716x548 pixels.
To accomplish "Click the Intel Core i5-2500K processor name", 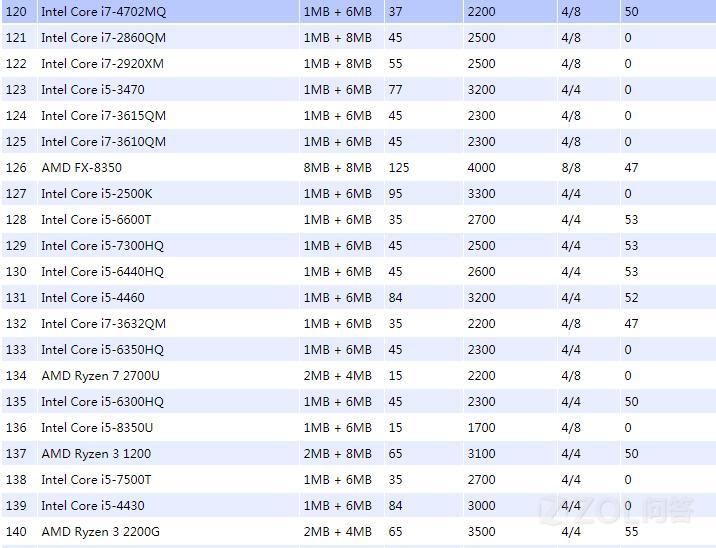I will click(96, 193).
